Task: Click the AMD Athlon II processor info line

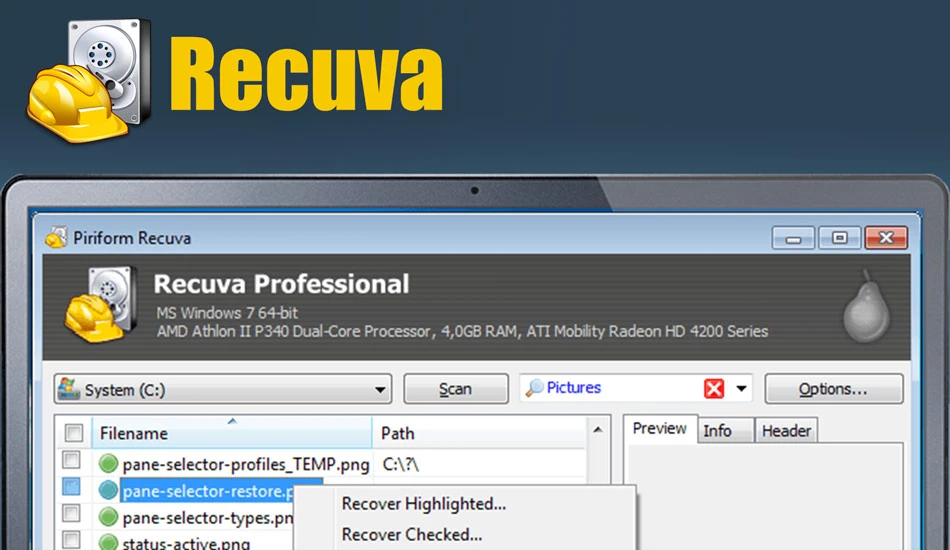Action: click(x=462, y=331)
